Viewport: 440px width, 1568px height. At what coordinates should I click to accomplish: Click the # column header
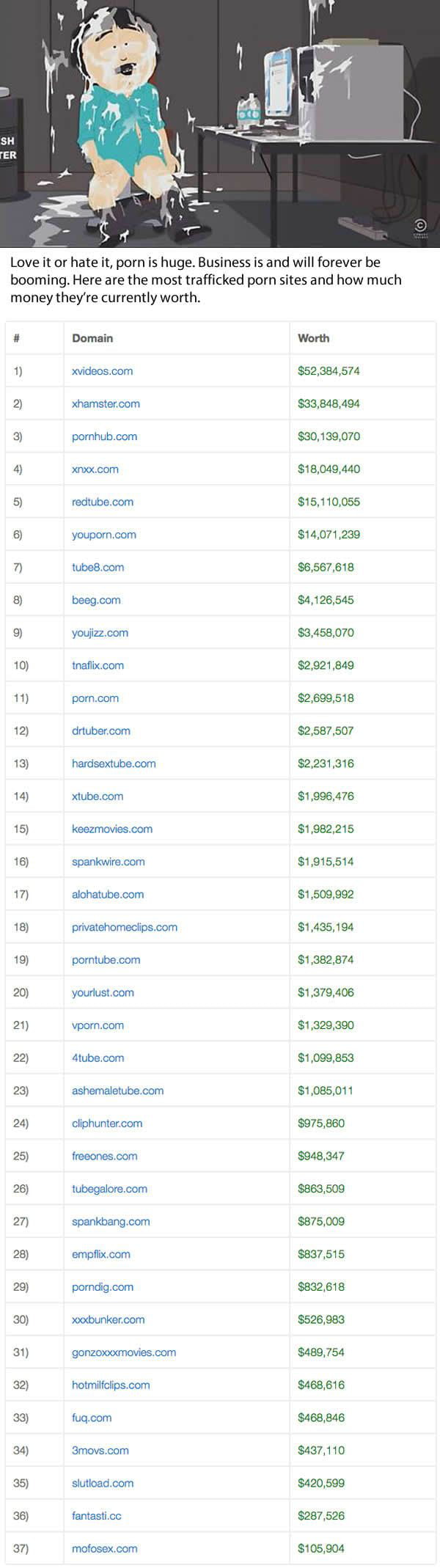tap(16, 338)
